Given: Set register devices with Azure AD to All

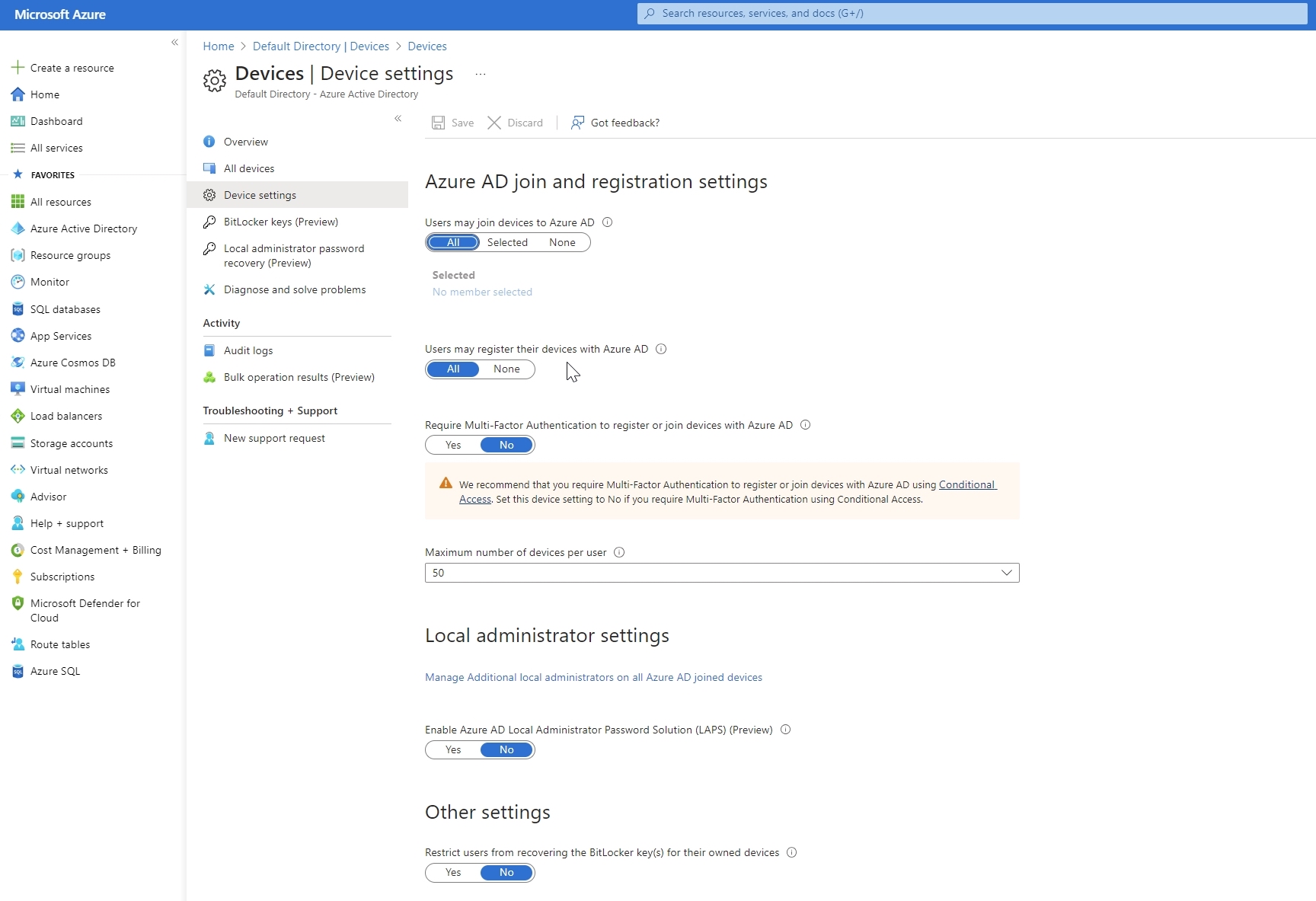Looking at the screenshot, I should 453,369.
